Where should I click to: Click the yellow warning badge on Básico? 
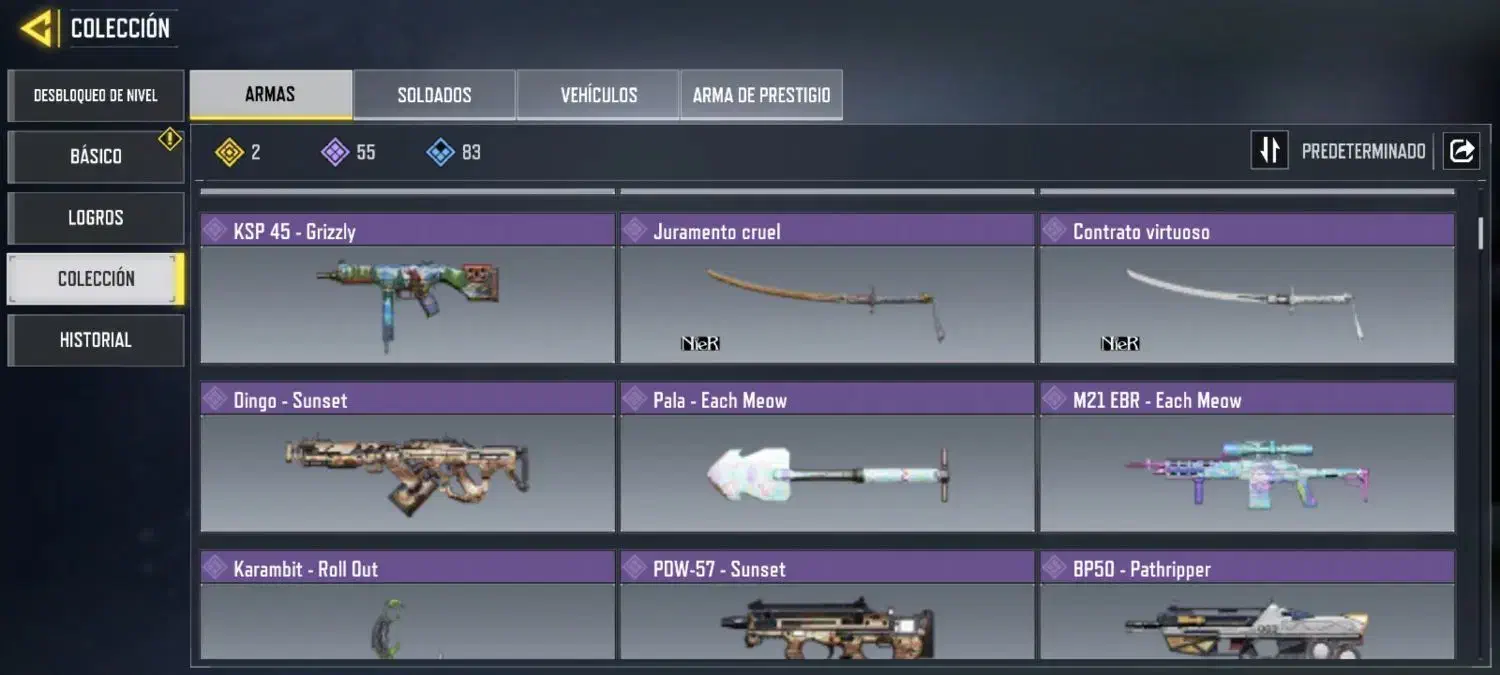coord(170,139)
